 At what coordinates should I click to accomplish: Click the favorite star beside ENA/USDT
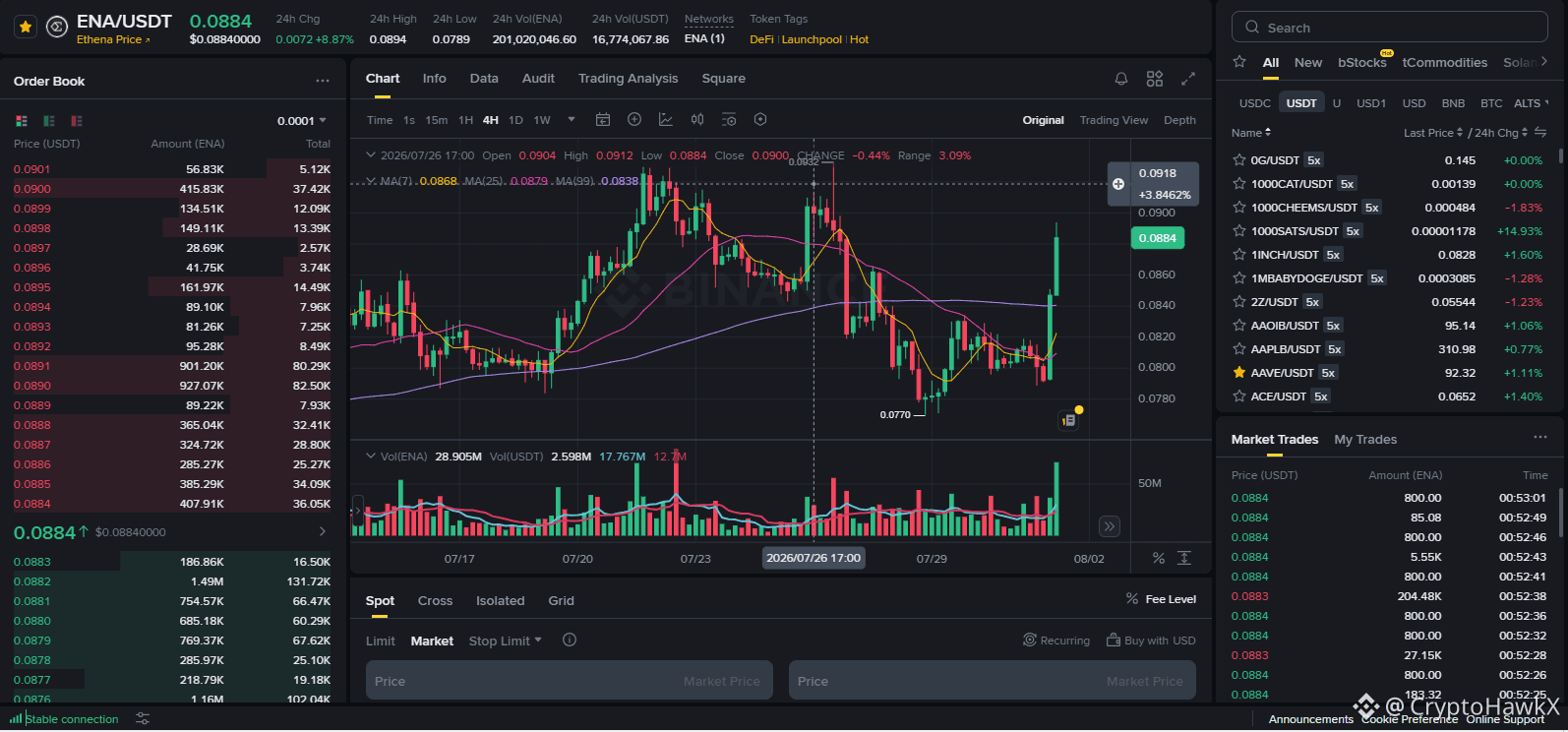point(26,28)
